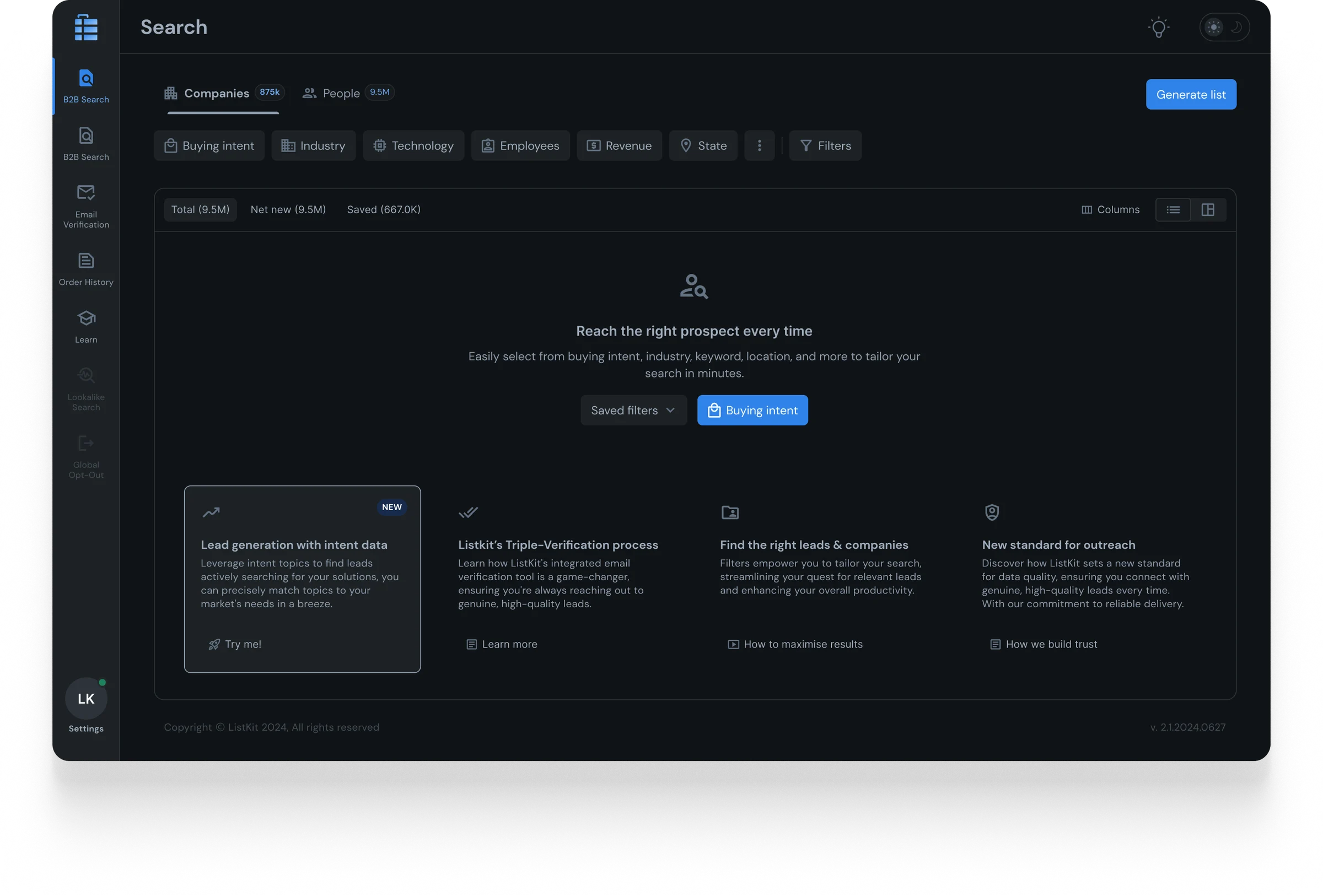The height and width of the screenshot is (896, 1323).
Task: Switch to split panel view layout
Action: coord(1207,210)
